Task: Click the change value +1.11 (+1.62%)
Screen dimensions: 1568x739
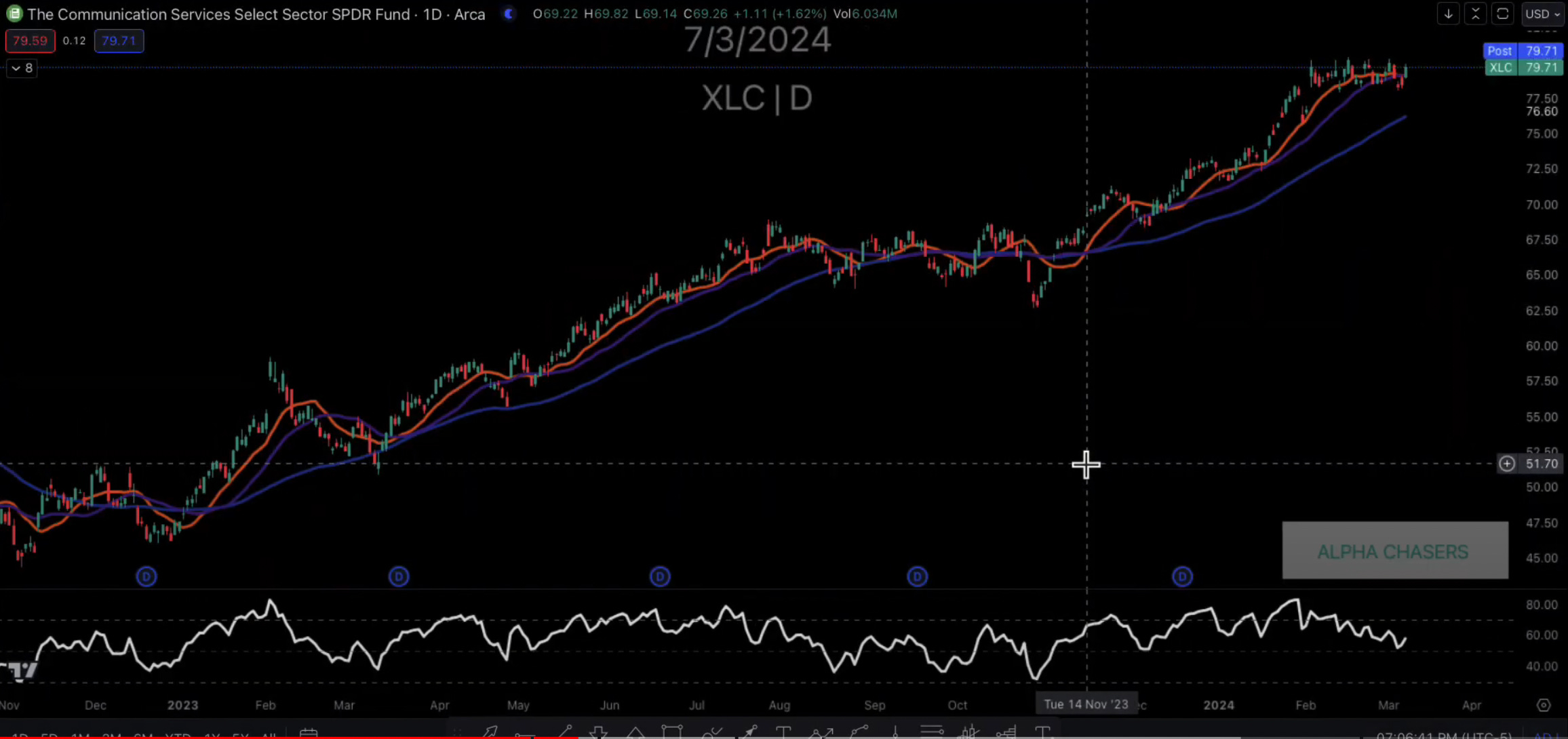Action: click(x=780, y=14)
